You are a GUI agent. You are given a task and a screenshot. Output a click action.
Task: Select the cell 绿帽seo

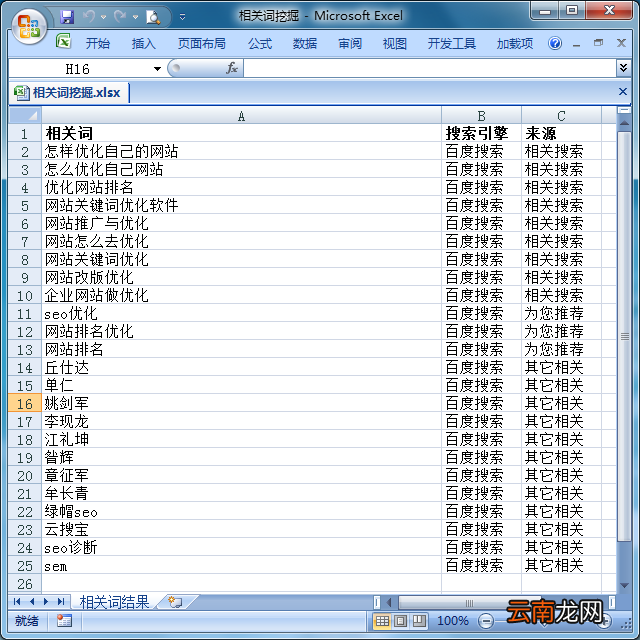[x=241, y=511]
